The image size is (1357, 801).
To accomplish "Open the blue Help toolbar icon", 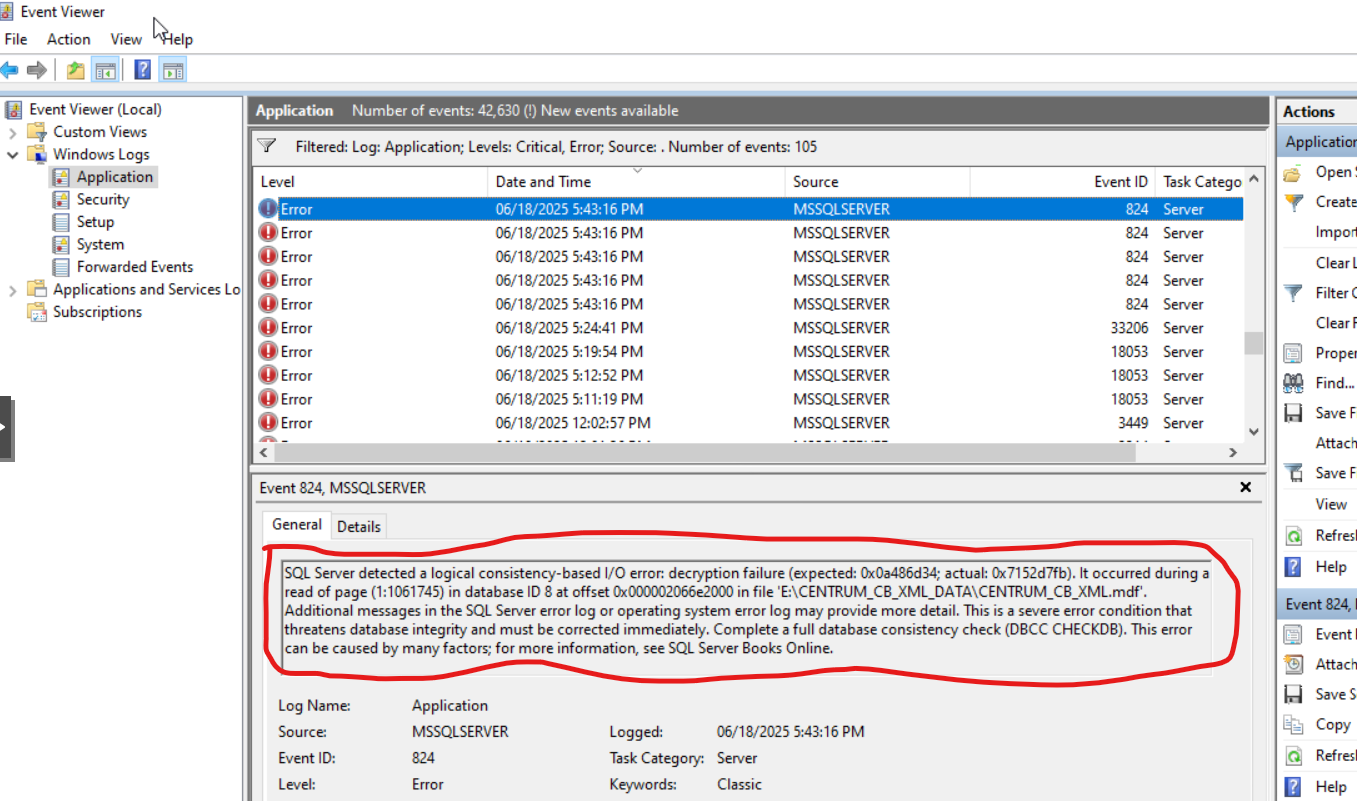I will point(143,70).
